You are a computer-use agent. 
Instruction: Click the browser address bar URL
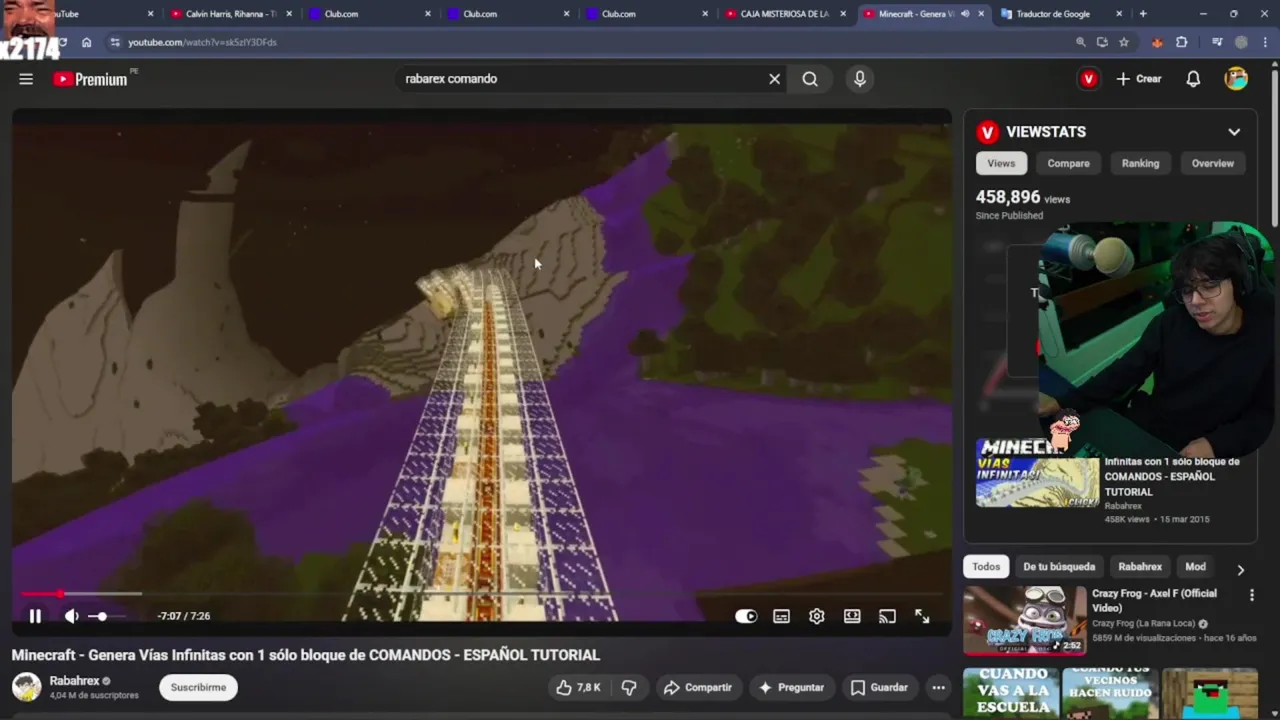202,42
